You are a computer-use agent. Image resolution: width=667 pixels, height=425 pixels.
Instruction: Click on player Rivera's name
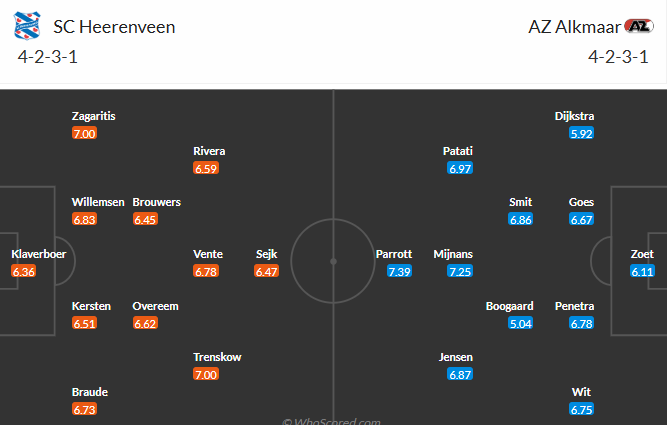[x=209, y=151]
